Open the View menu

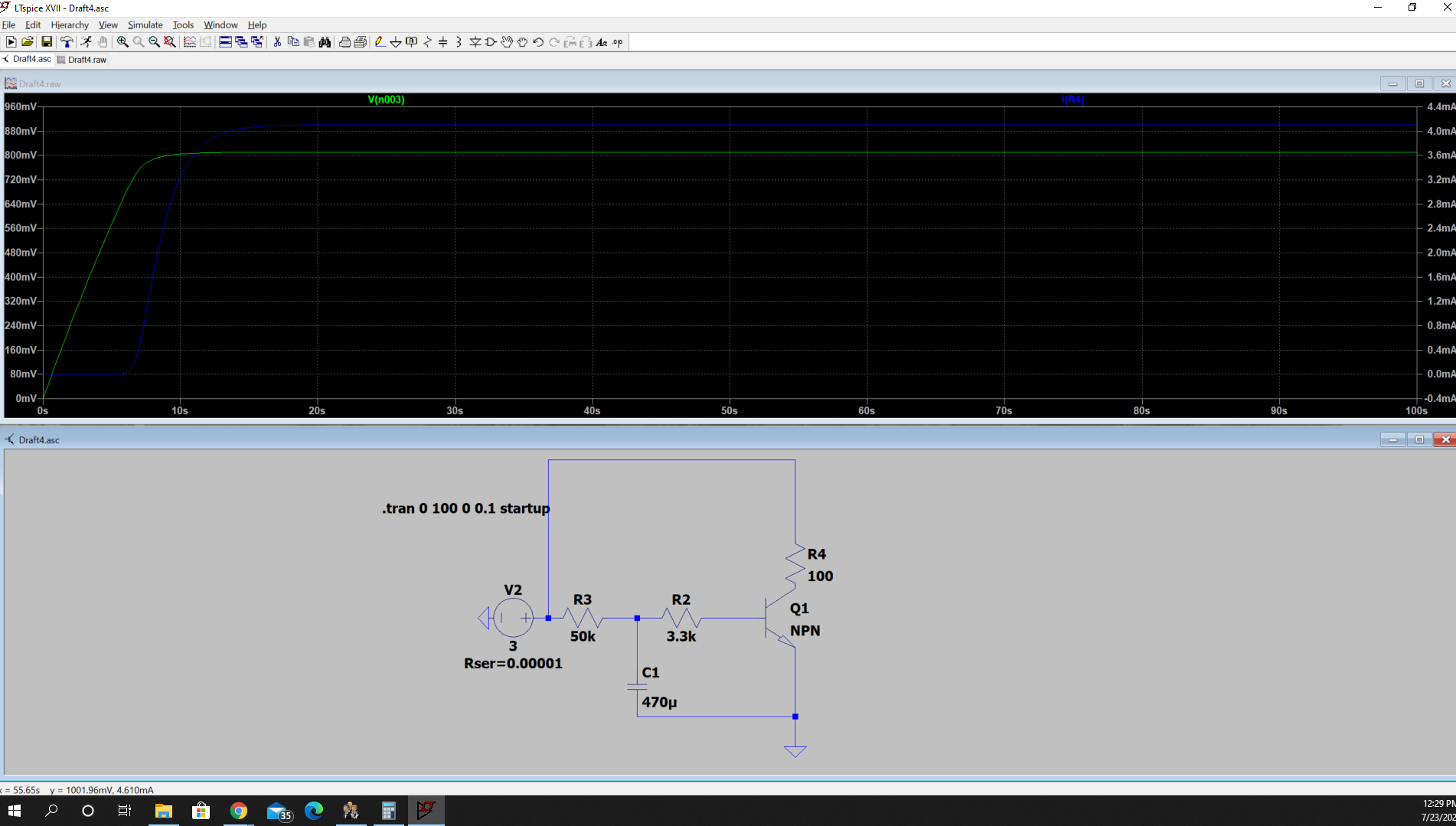(x=108, y=24)
